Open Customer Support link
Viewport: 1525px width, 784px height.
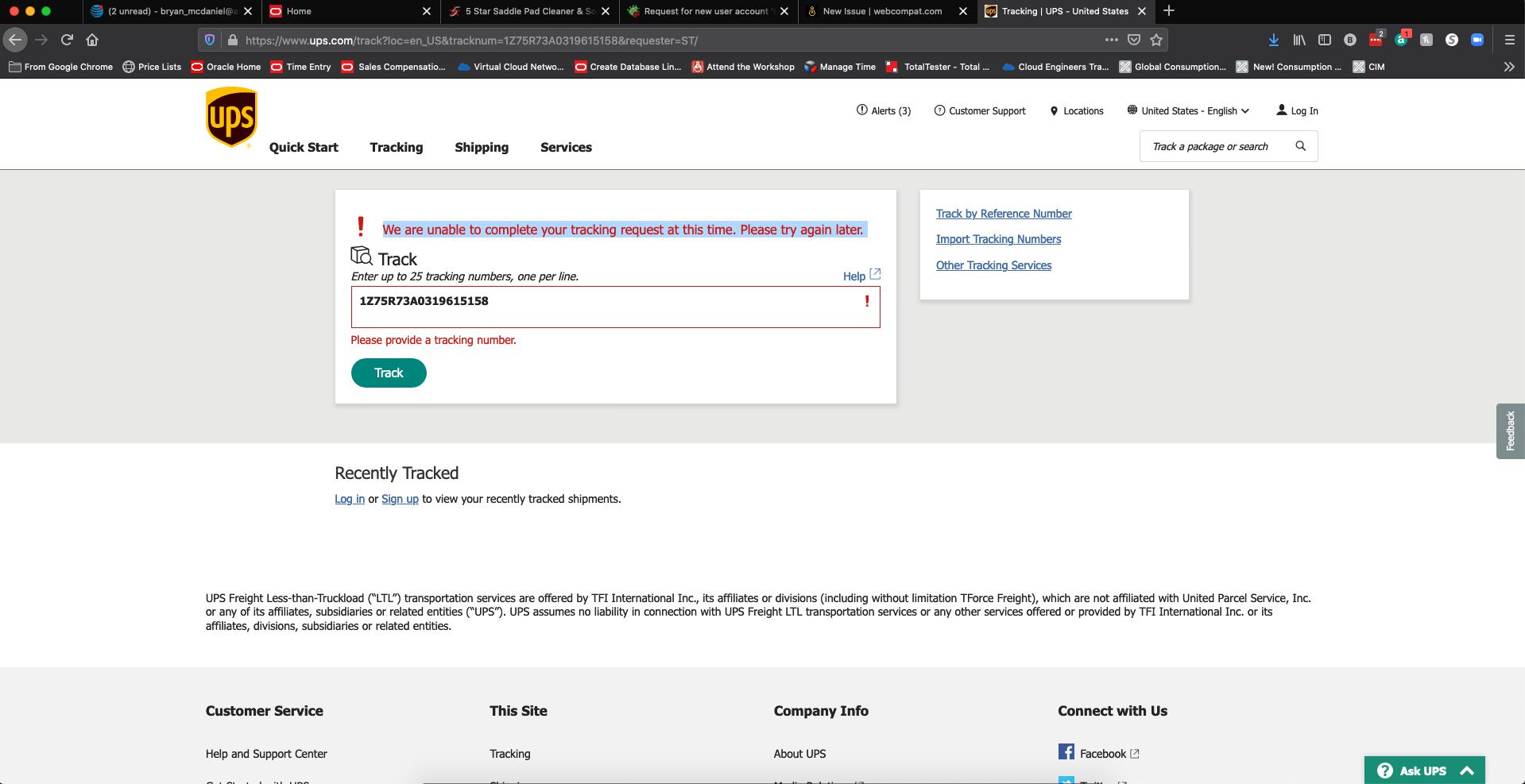980,110
